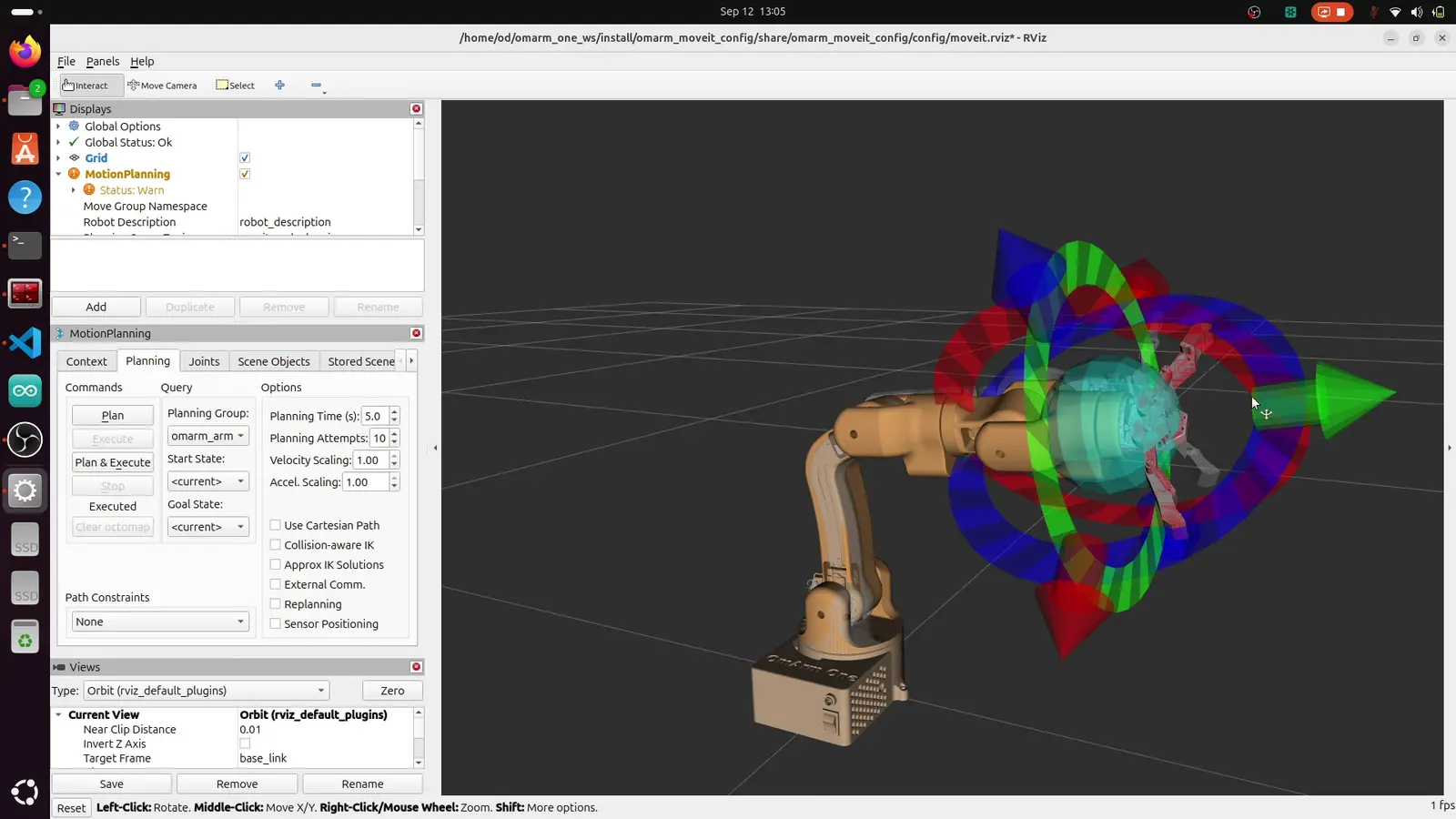
Task: Toggle the Grid display checkbox
Action: (x=245, y=158)
